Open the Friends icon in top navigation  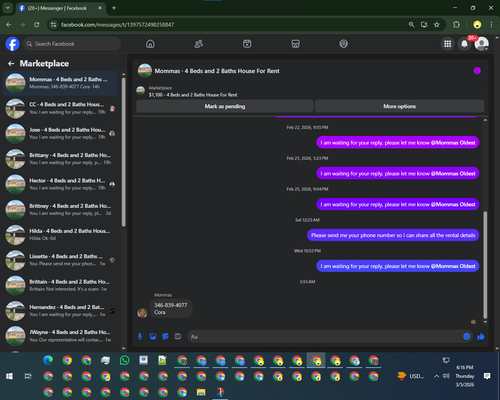pyautogui.click(x=199, y=44)
